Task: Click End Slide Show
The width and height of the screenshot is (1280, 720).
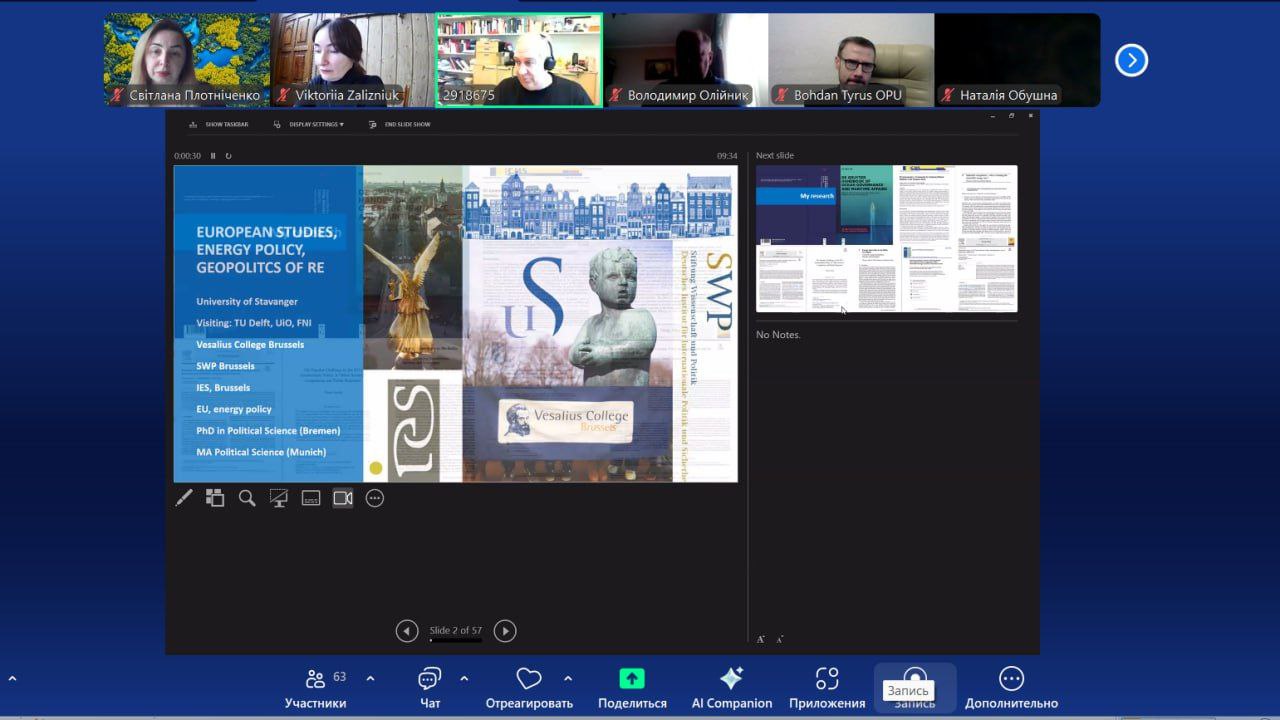Action: click(x=400, y=125)
